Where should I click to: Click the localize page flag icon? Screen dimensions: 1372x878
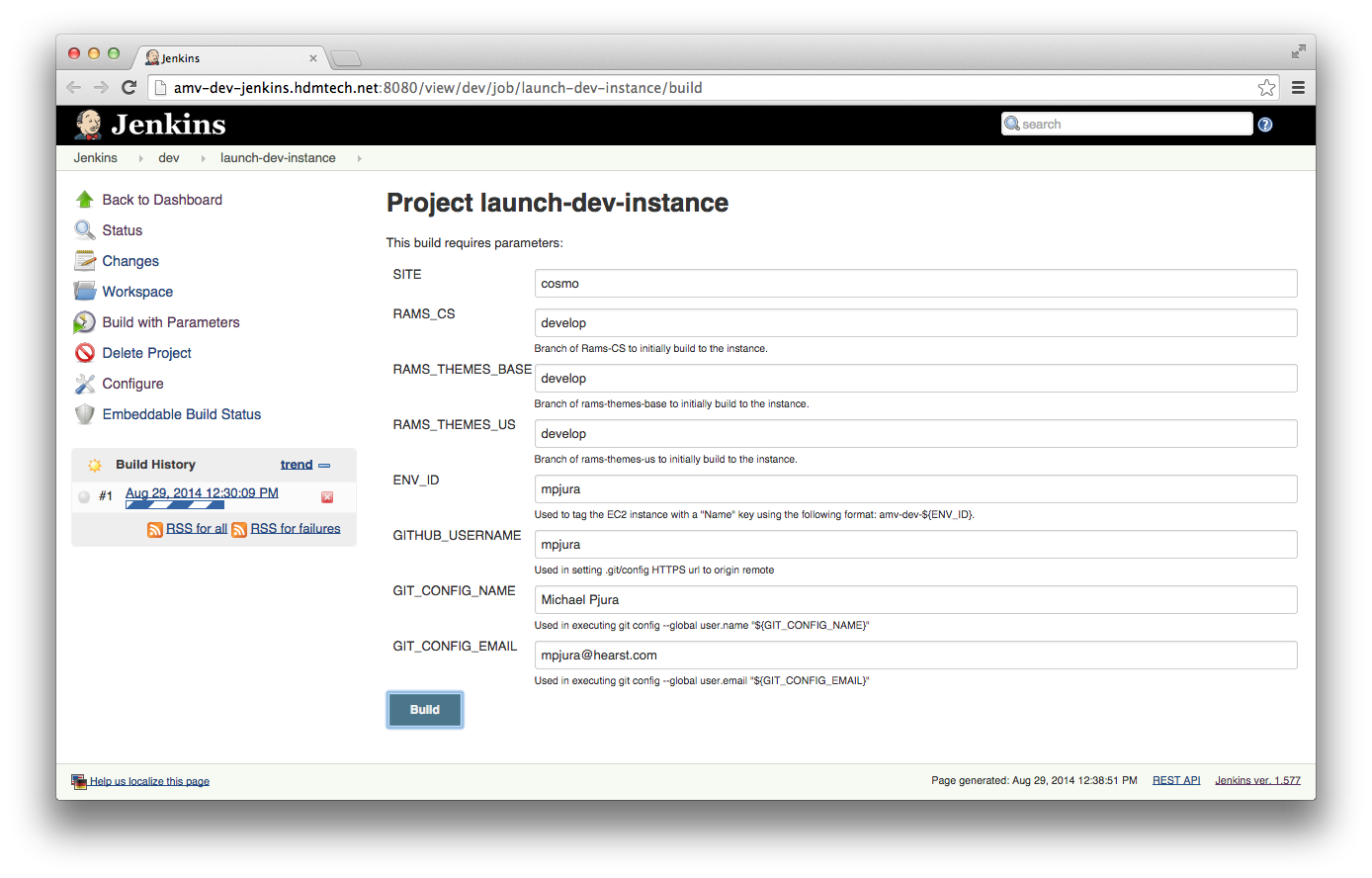(79, 781)
